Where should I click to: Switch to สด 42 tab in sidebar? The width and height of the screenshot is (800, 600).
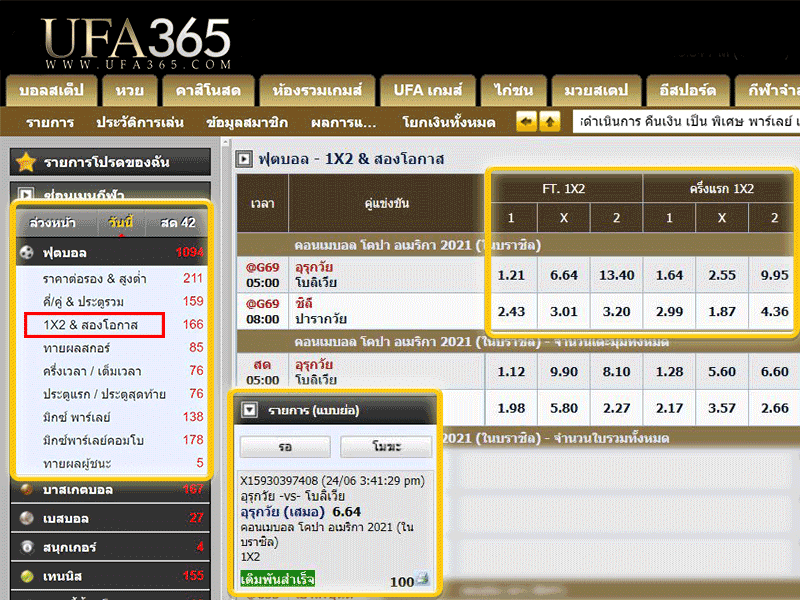pyautogui.click(x=178, y=222)
